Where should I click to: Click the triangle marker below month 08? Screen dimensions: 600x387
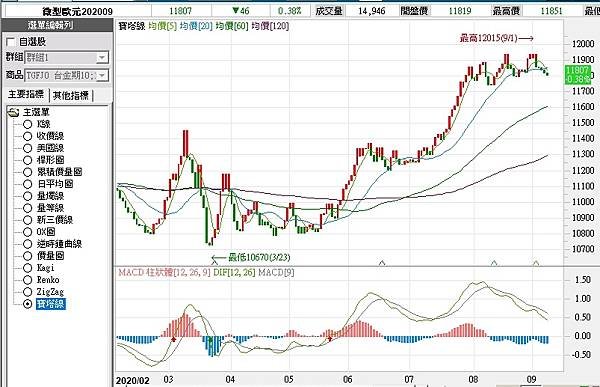[494, 263]
